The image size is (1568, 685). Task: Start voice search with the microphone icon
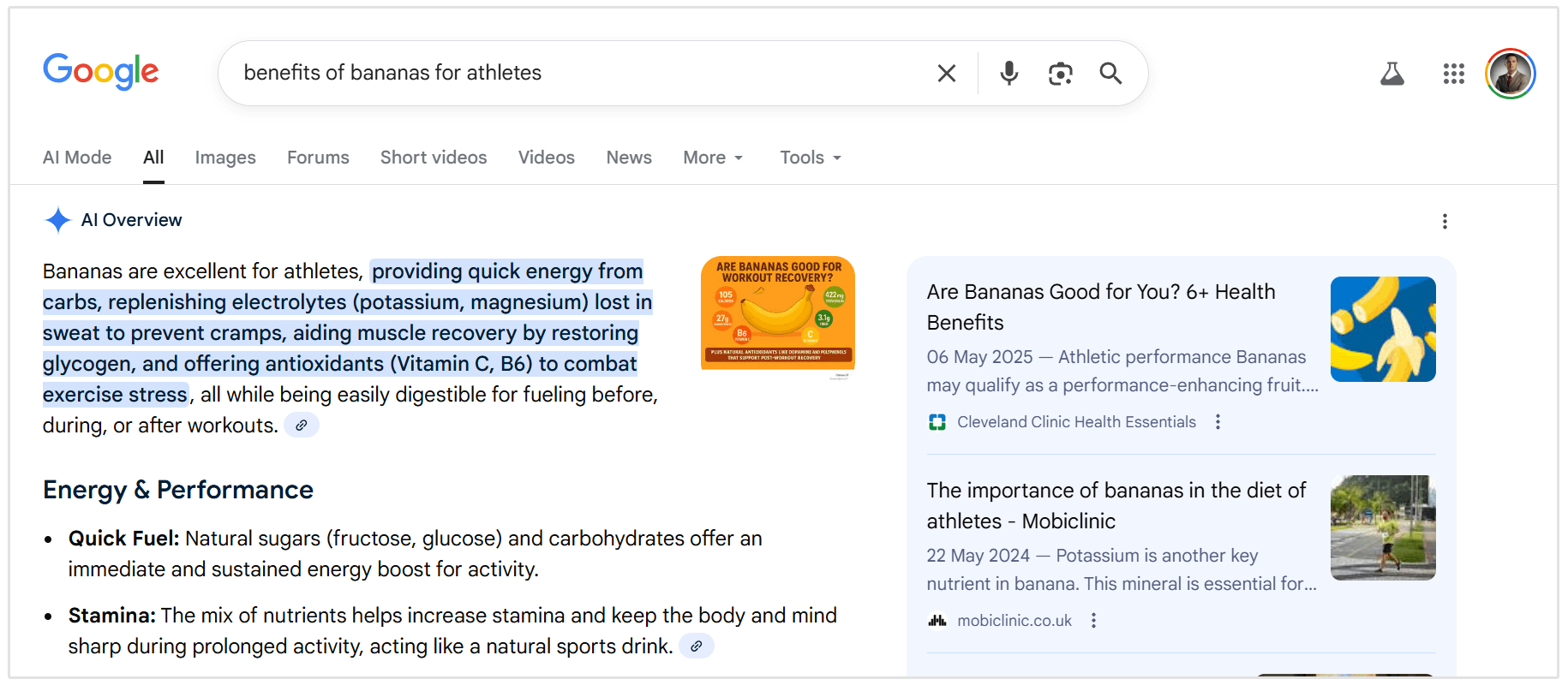click(1009, 74)
